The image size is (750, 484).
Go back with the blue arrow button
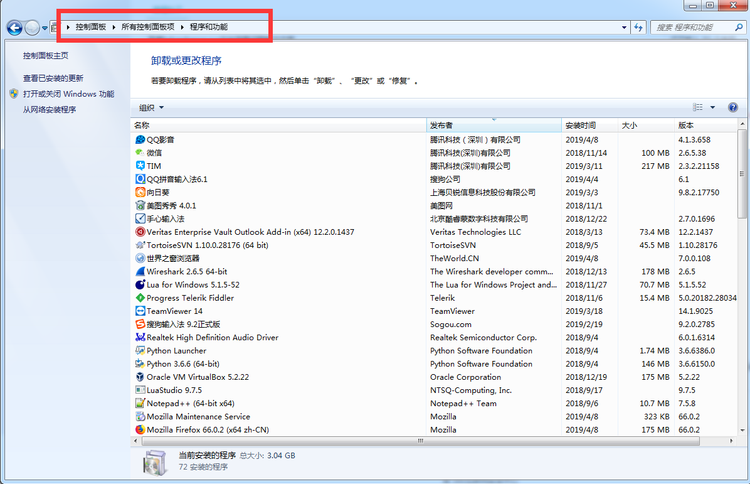14,28
